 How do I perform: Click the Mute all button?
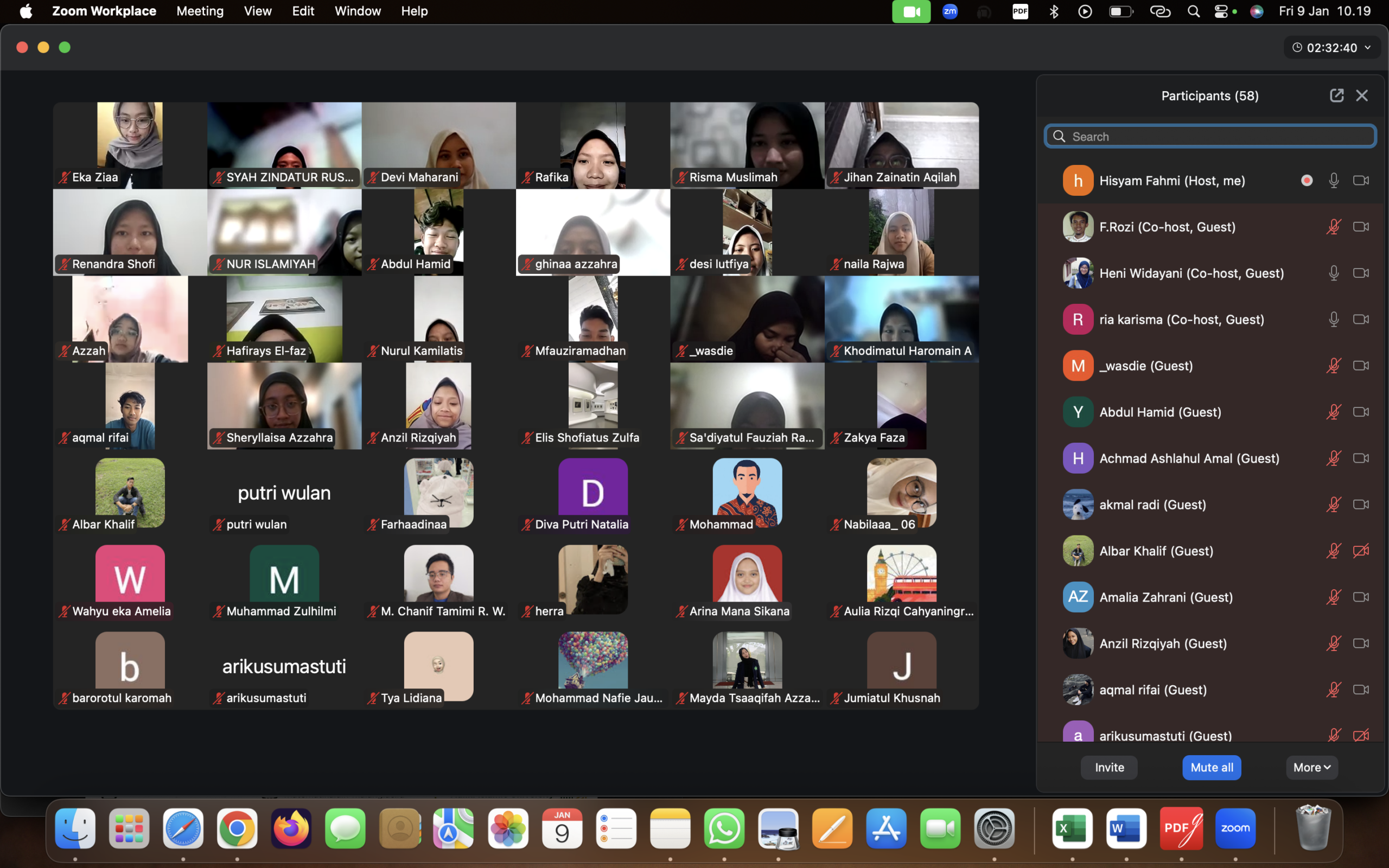(1211, 768)
